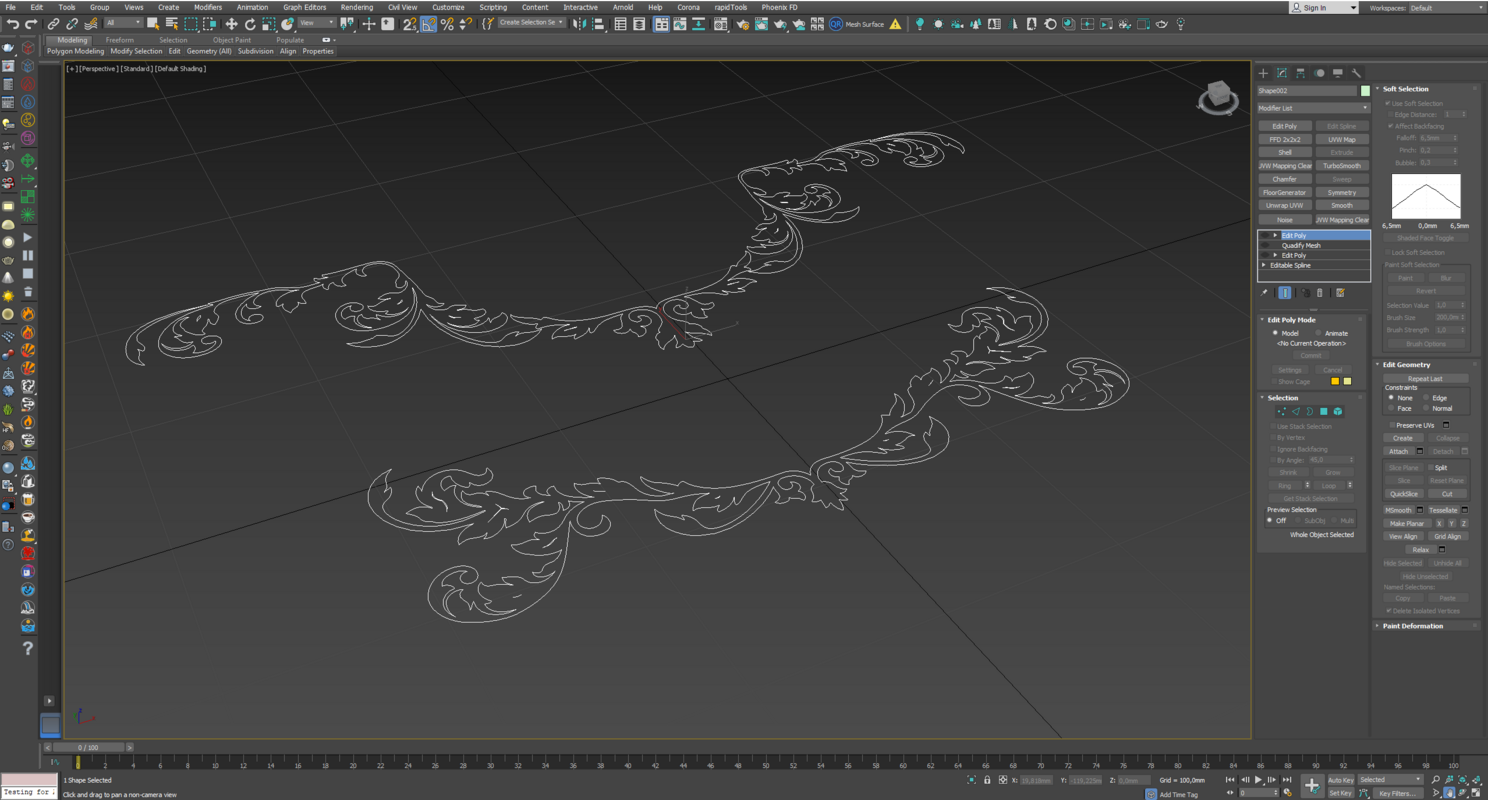1488x800 pixels.
Task: Open the Hierarchy panel tab icon
Action: 1300,73
